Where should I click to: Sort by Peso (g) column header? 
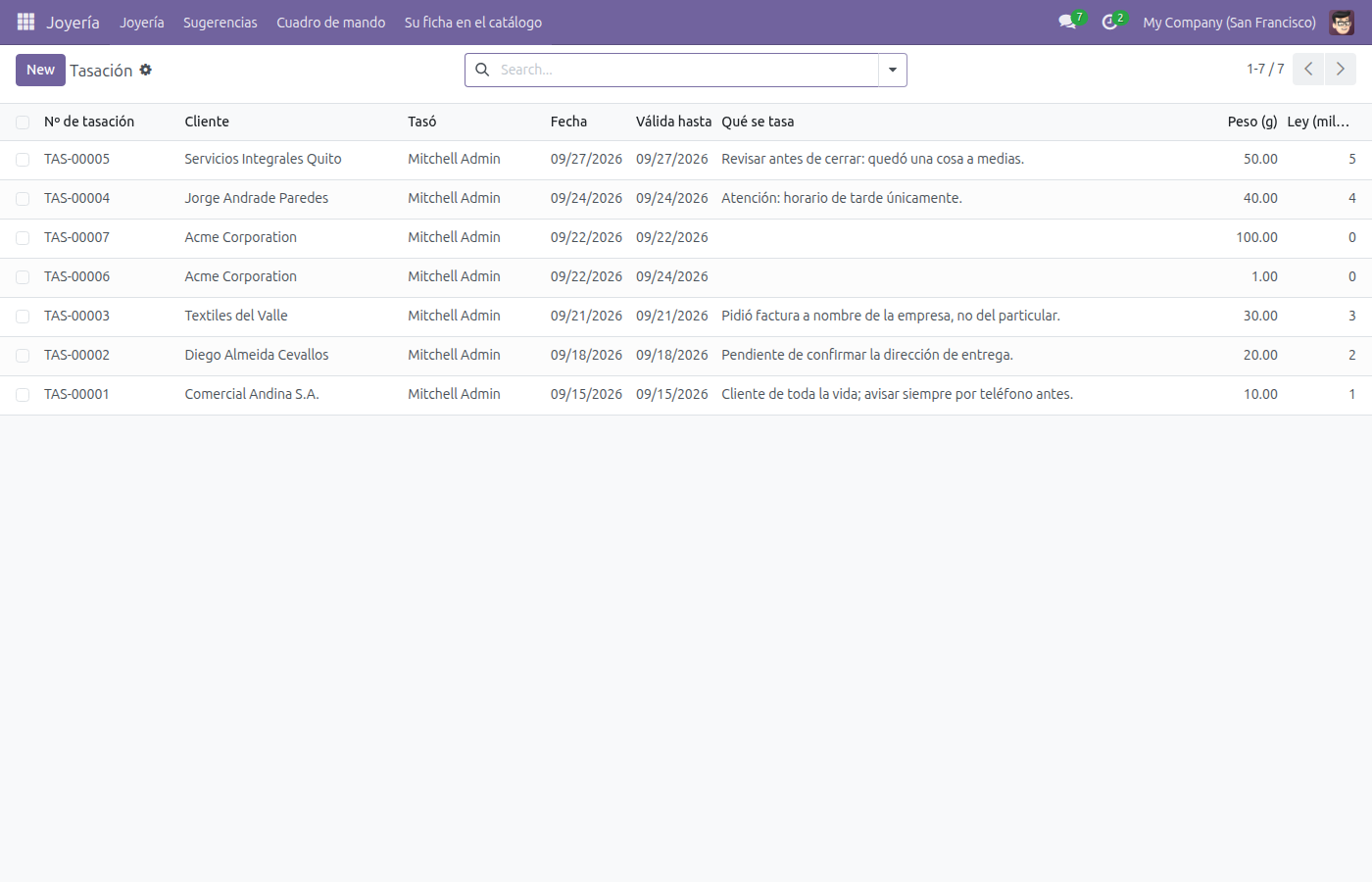pos(1252,122)
